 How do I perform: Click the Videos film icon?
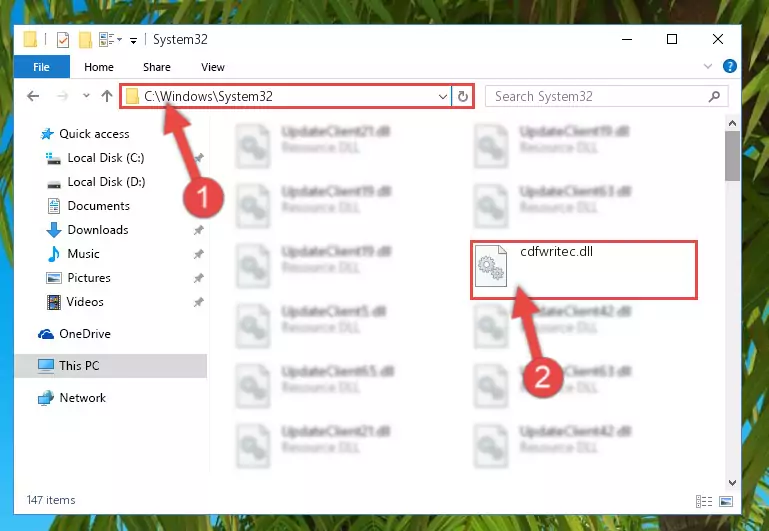53,302
